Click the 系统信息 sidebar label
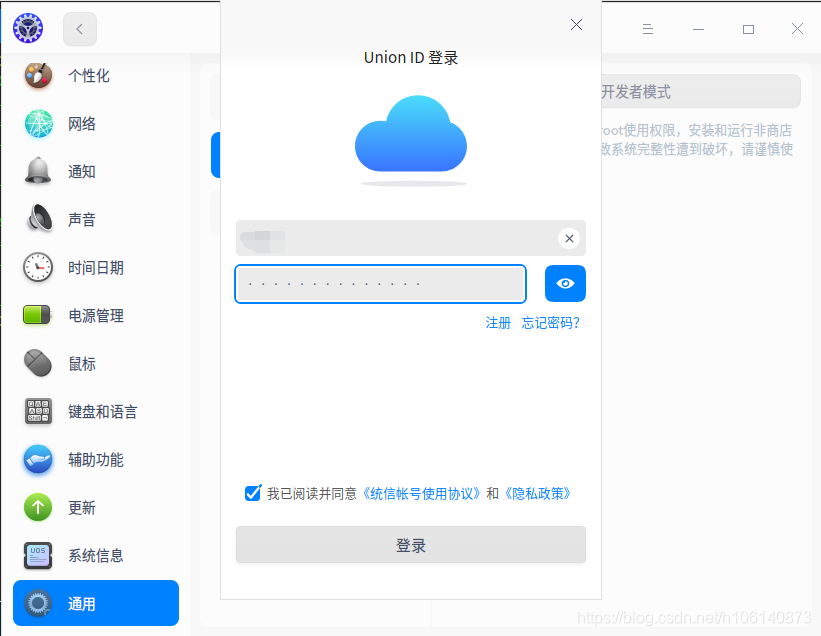The image size is (821, 636). pos(96,555)
